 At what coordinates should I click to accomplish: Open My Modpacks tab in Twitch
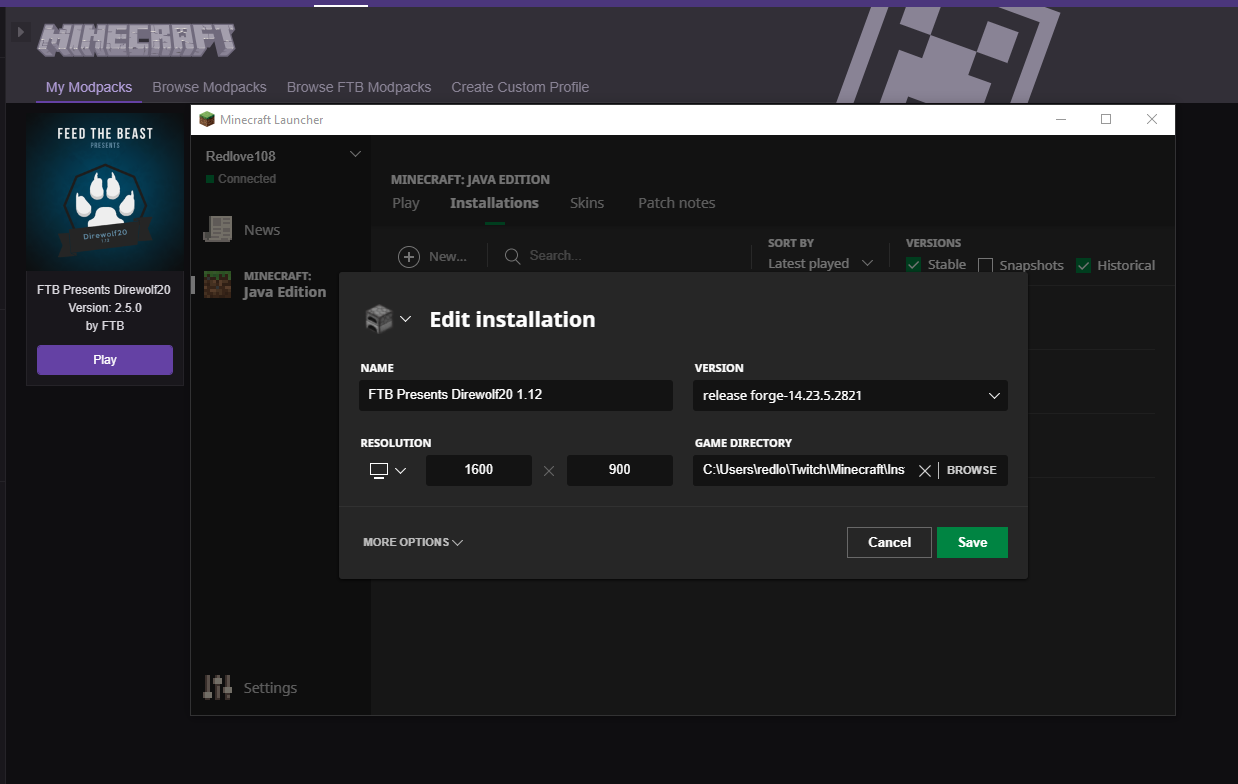point(89,87)
